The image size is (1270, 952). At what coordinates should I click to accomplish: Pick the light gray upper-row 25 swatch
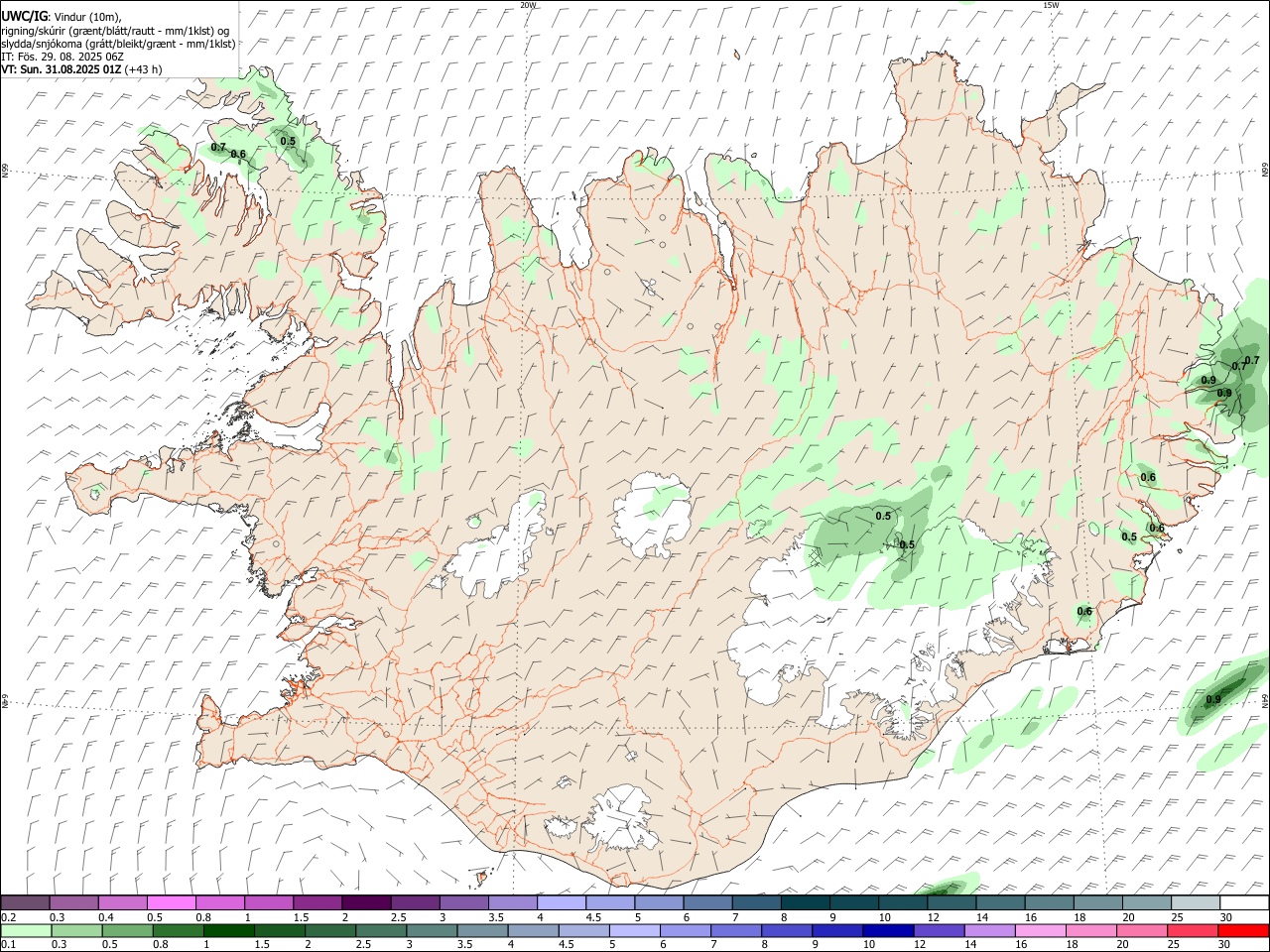click(1194, 902)
